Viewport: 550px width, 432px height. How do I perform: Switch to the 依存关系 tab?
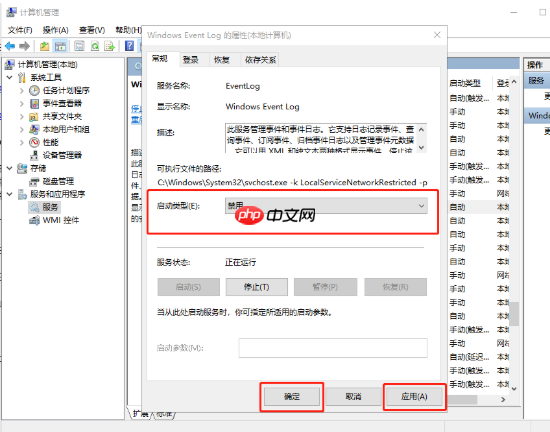coord(260,60)
